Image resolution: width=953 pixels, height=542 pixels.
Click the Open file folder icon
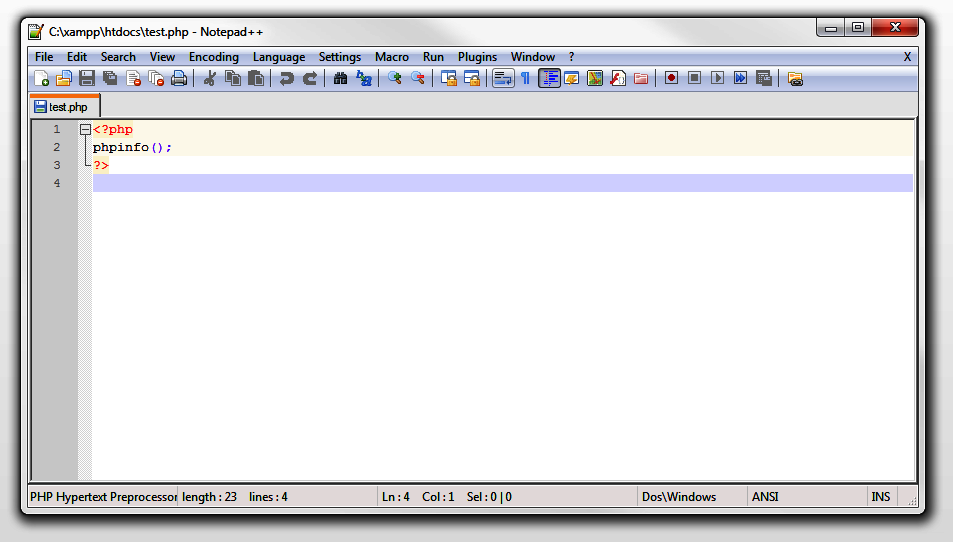(x=63, y=79)
